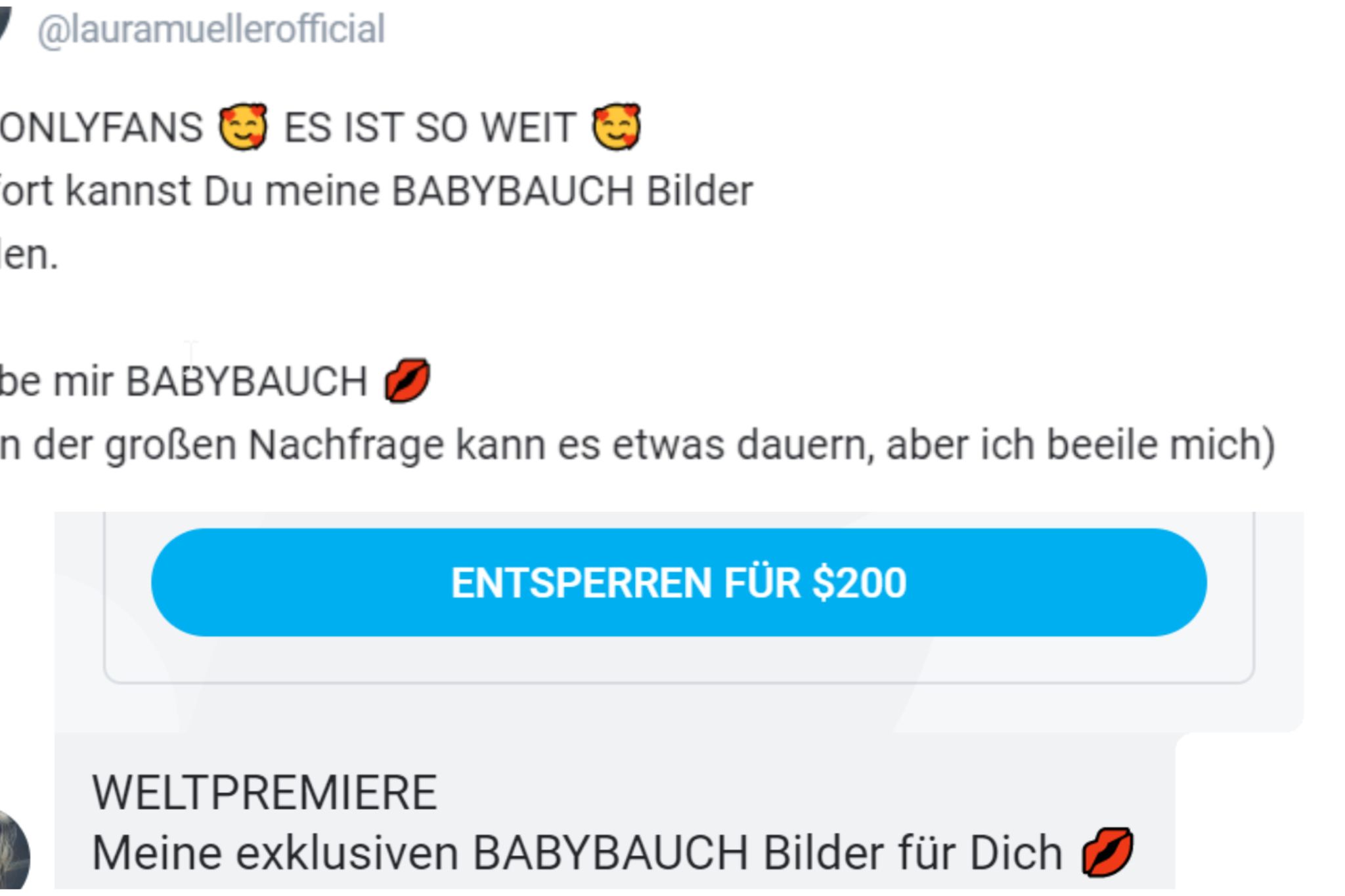Click the 'aber ich beeile mich)' text

[1081, 445]
